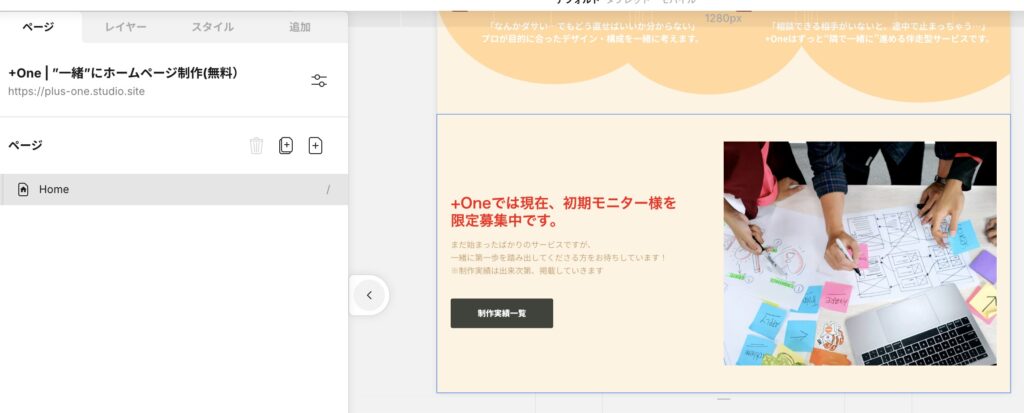Select the Home page row
The image size is (1024, 413).
pos(174,190)
